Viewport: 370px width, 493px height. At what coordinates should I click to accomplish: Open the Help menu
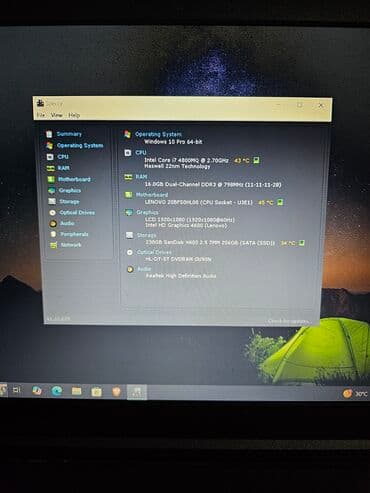(x=74, y=115)
